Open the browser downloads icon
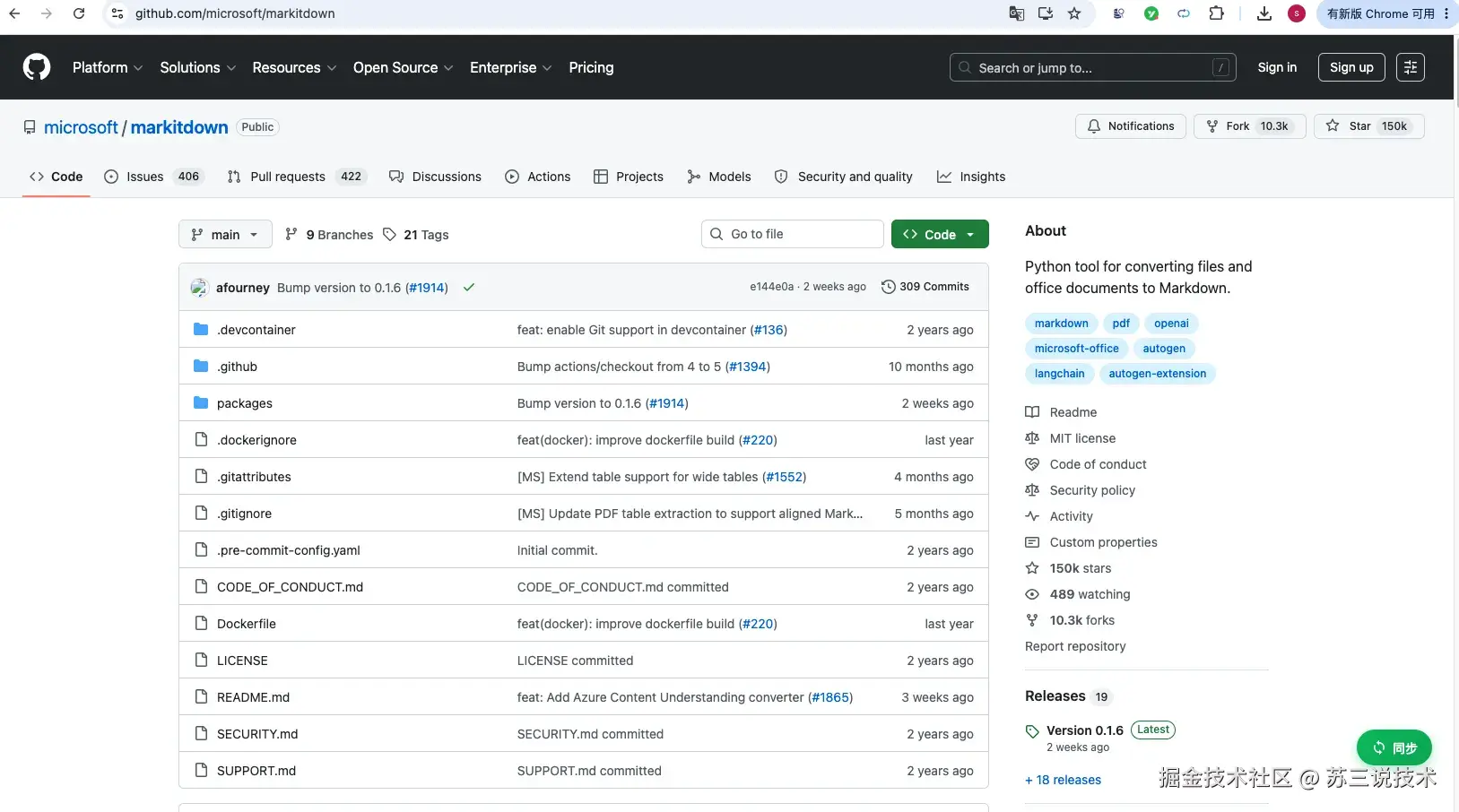The height and width of the screenshot is (812, 1459). click(1264, 13)
